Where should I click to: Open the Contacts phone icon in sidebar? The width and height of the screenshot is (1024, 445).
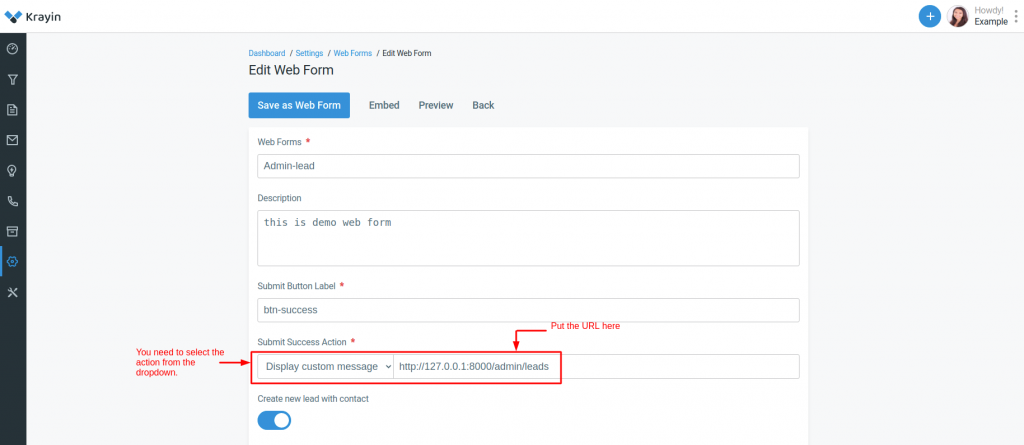(x=12, y=201)
